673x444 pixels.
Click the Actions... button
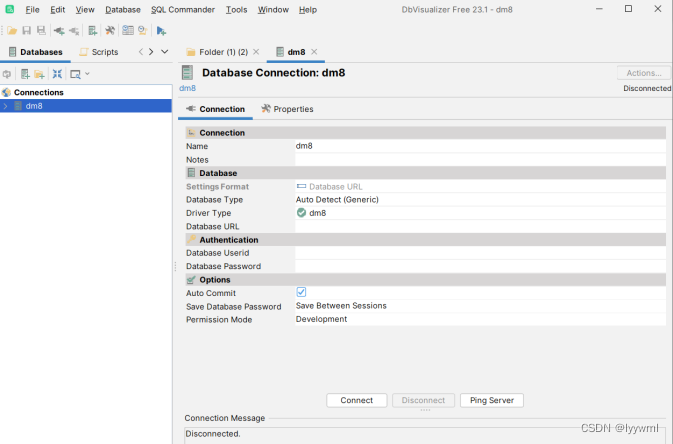pyautogui.click(x=644, y=73)
